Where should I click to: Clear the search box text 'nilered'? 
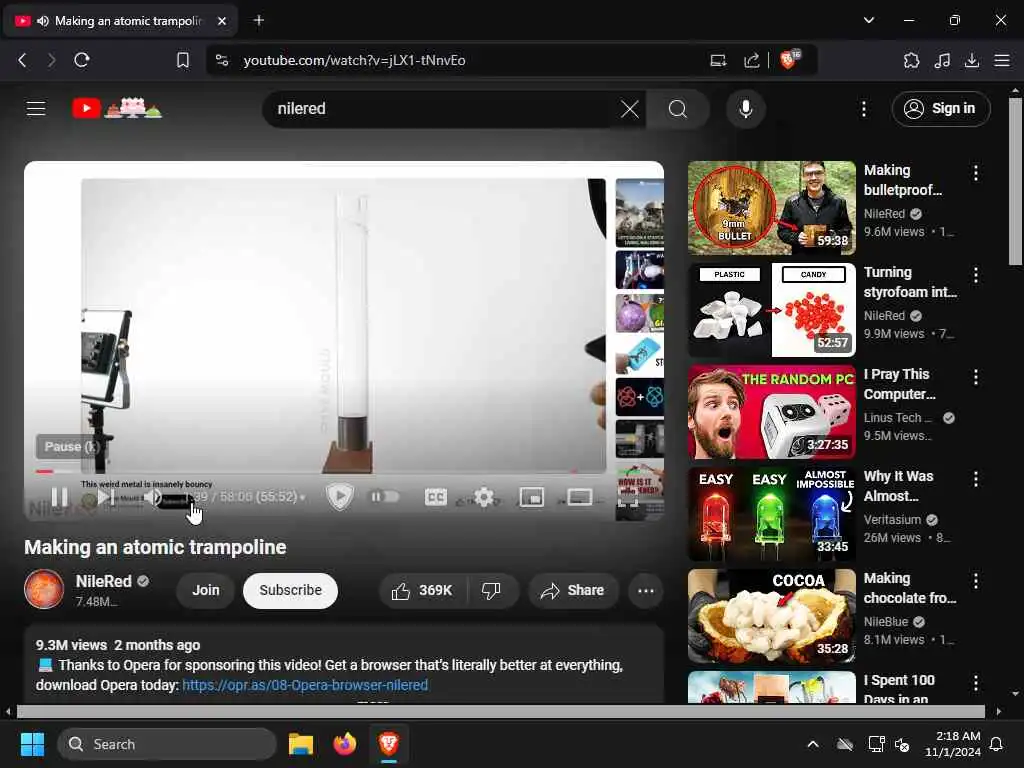[630, 109]
